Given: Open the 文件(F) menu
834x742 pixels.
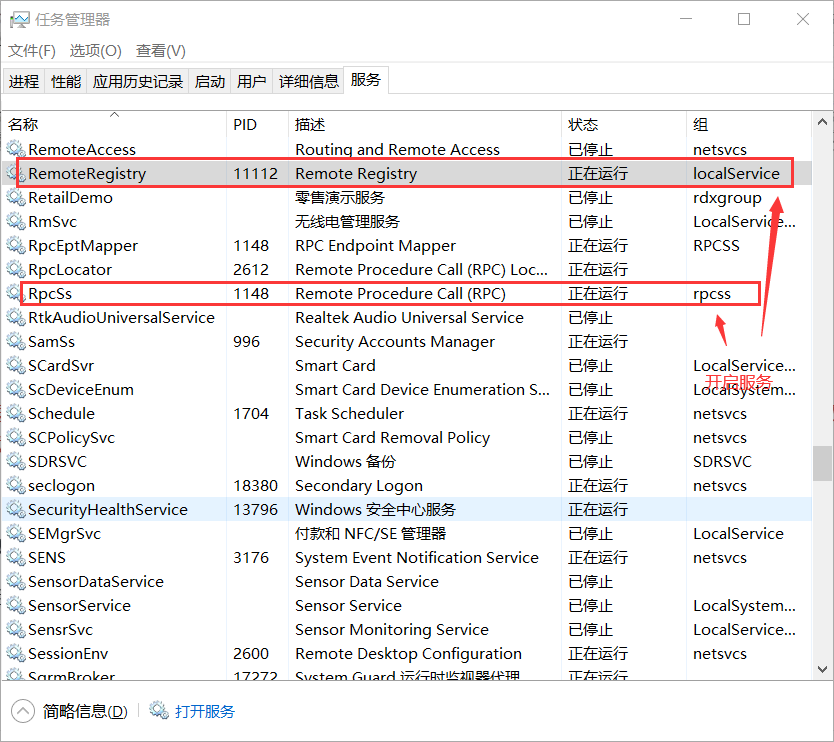Looking at the screenshot, I should pos(32,51).
